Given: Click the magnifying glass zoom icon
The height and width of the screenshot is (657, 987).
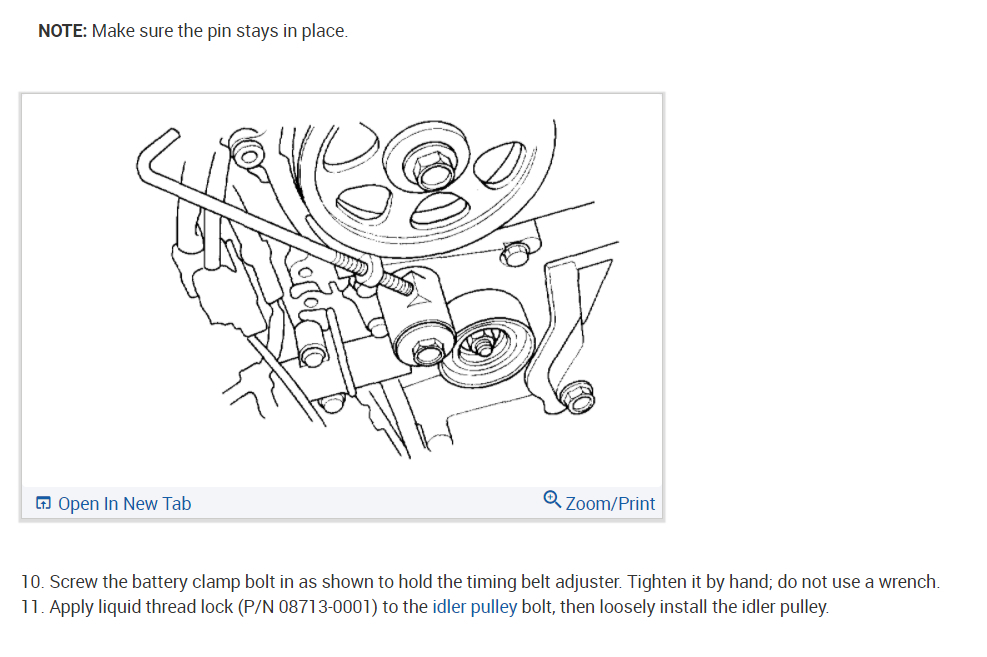Looking at the screenshot, I should (552, 499).
